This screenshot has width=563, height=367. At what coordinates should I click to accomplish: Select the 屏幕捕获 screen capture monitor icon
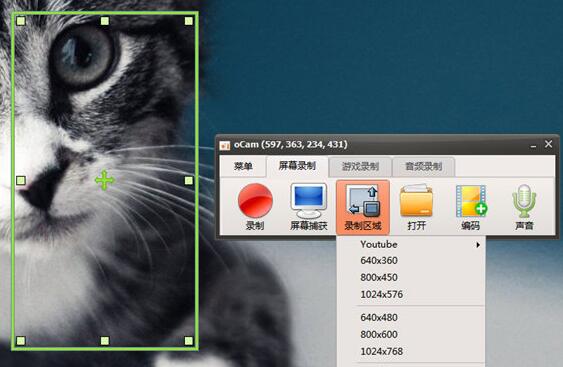(x=309, y=207)
